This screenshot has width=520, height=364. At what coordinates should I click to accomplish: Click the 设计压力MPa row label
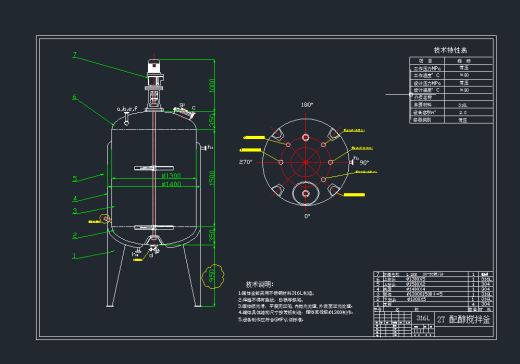click(427, 83)
